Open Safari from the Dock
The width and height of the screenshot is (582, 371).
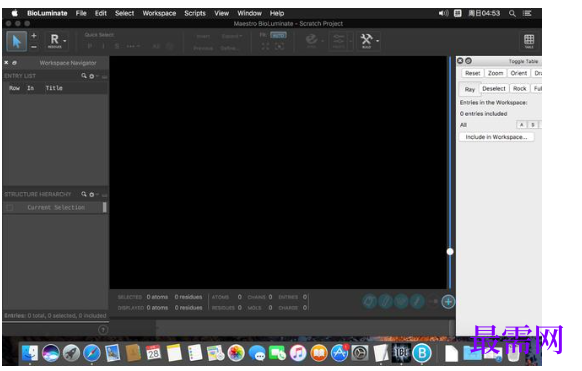tap(92, 352)
